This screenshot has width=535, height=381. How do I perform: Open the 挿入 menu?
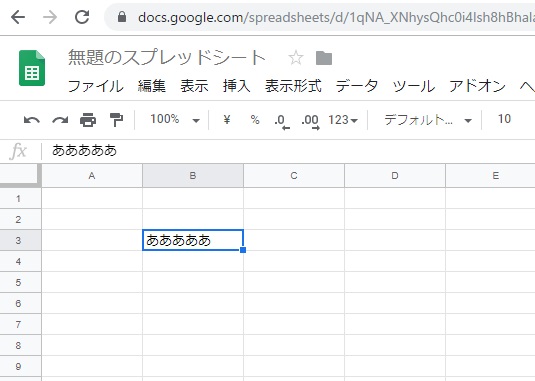(236, 86)
